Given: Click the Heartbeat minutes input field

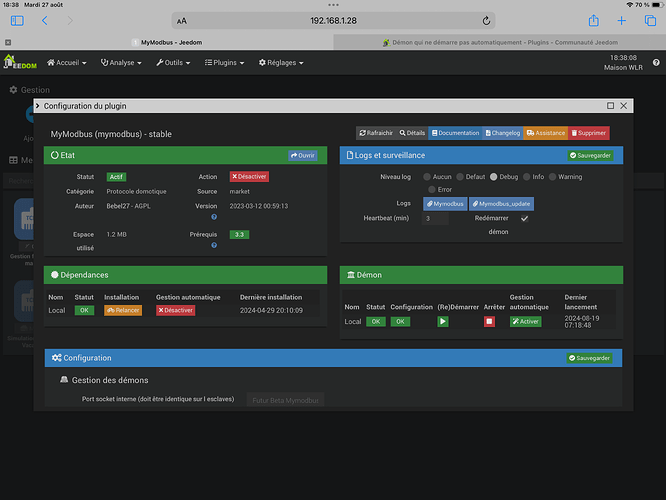Looking at the screenshot, I should (435, 218).
